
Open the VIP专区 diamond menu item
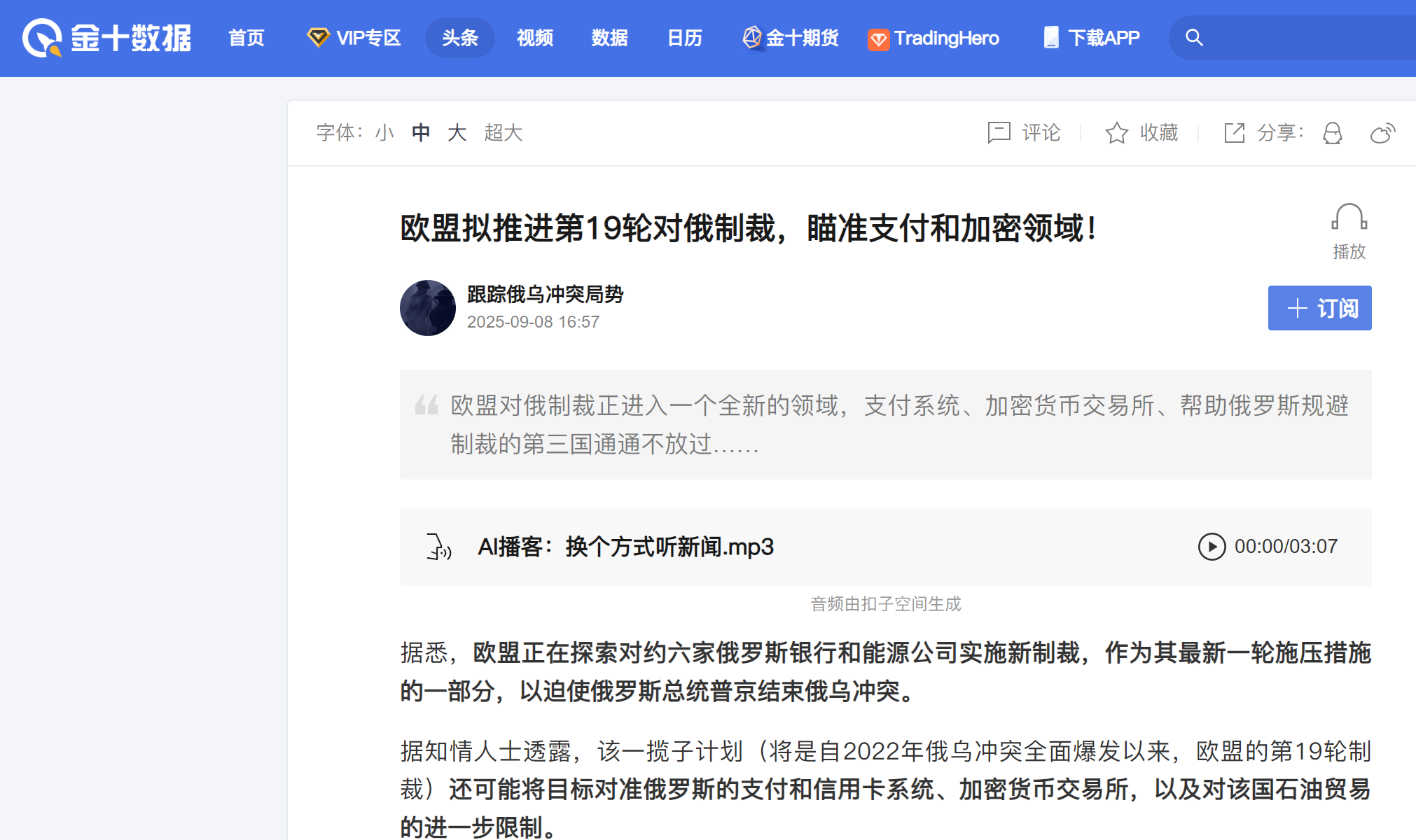point(354,38)
